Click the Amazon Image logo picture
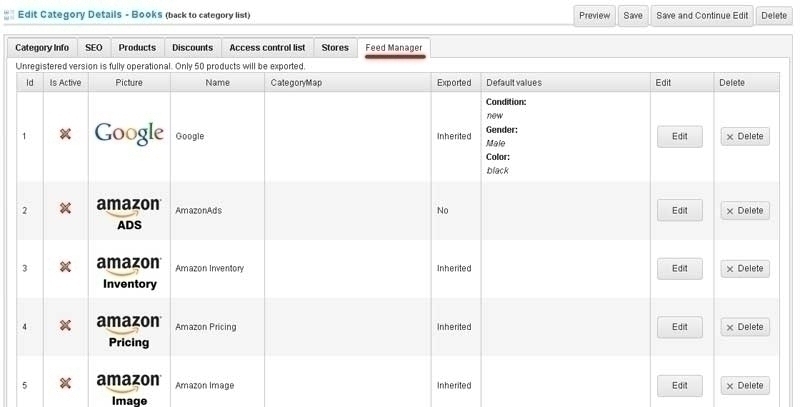 tap(129, 389)
